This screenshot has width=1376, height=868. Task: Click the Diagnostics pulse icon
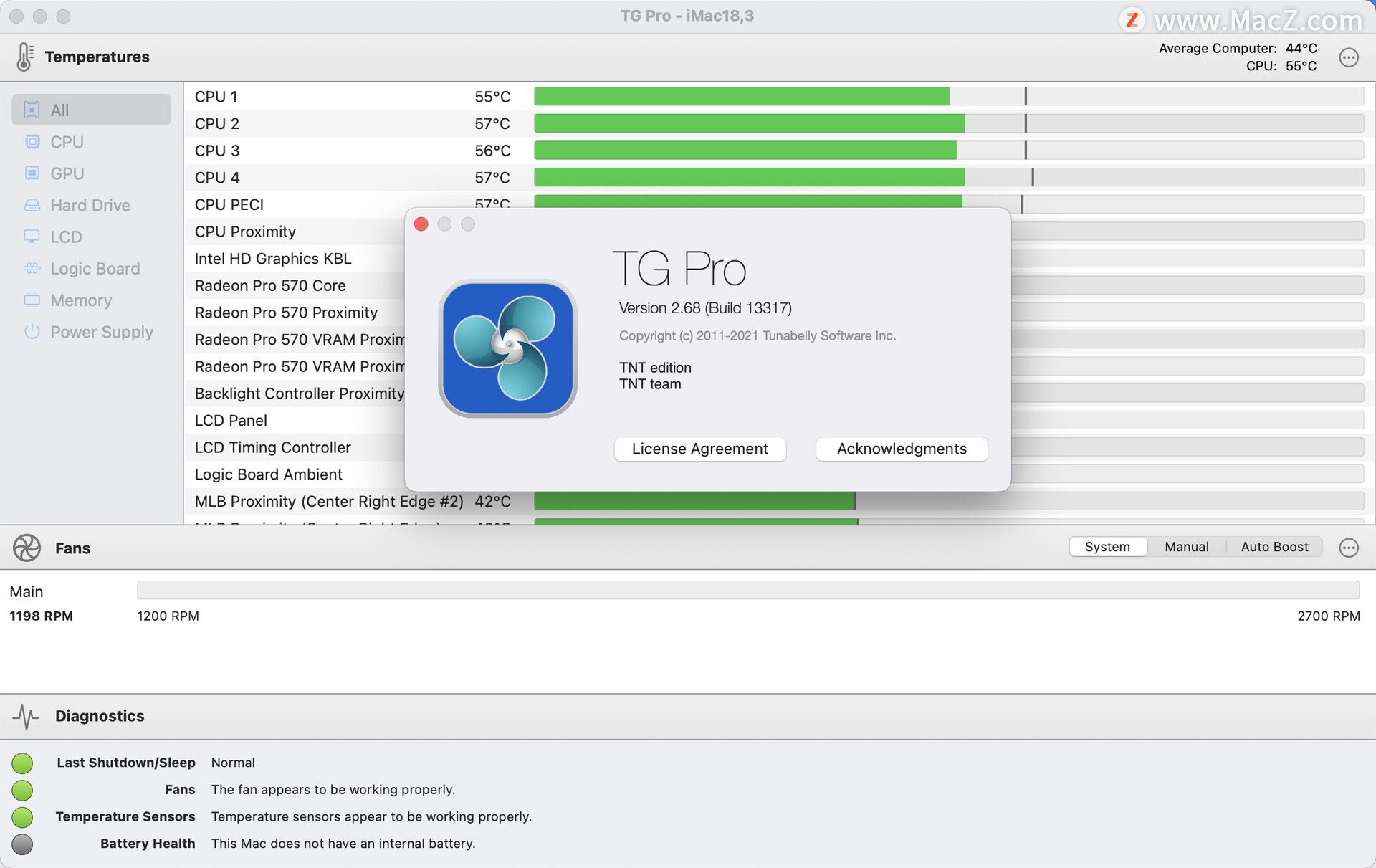[26, 716]
